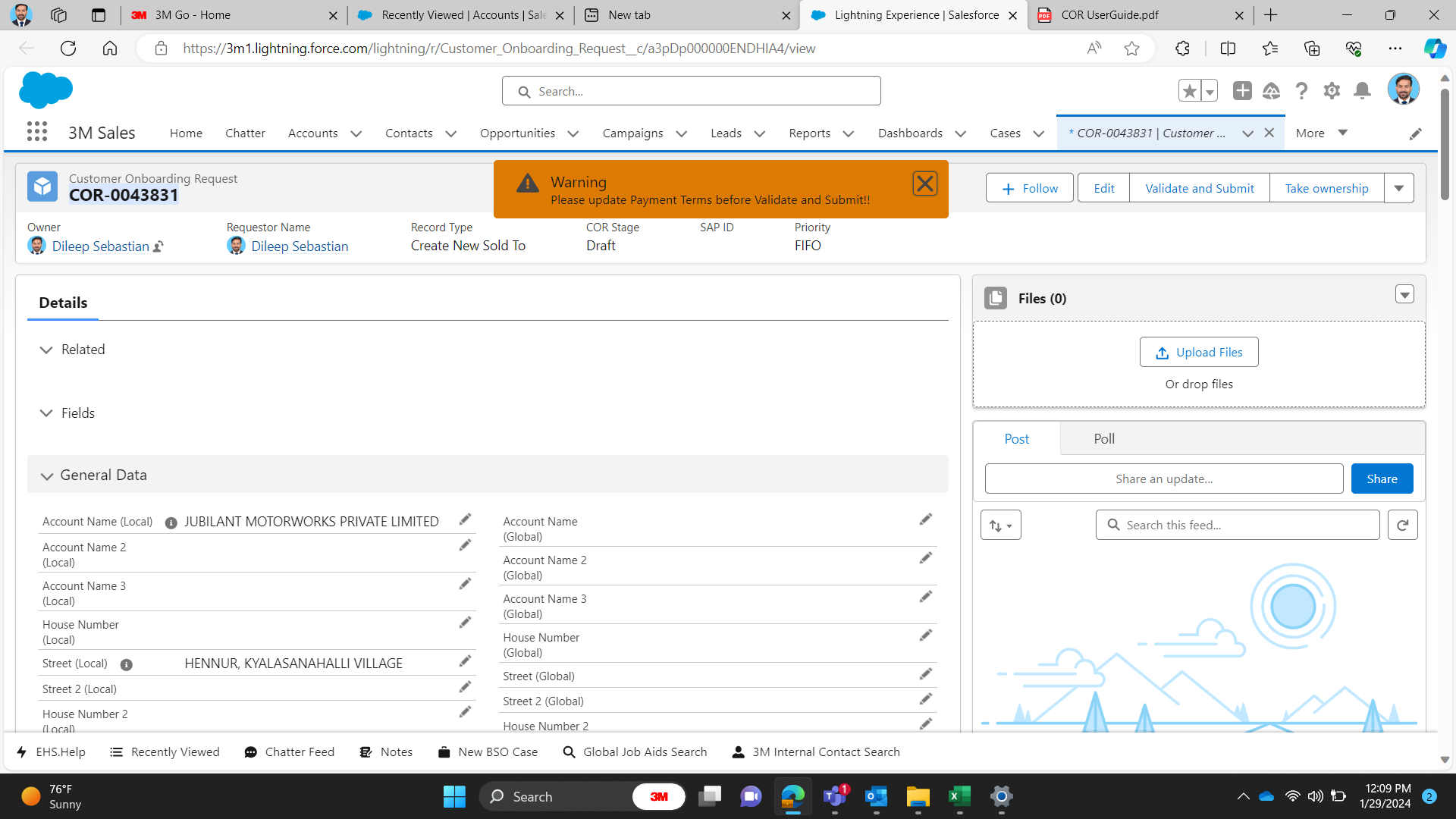The image size is (1456, 819).
Task: Collapse the General Data section
Action: (x=47, y=475)
